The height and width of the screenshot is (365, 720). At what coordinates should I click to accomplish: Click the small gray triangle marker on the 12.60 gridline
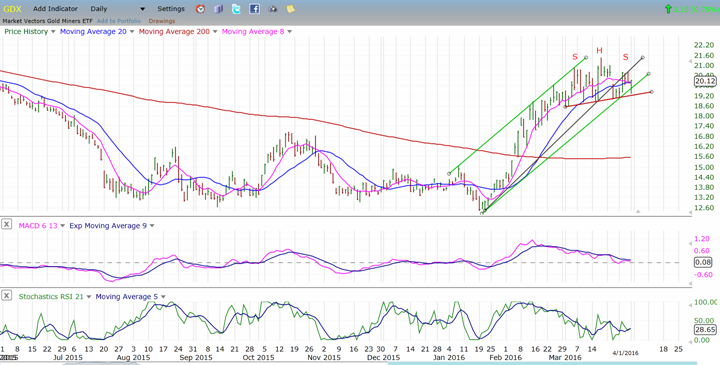[638, 211]
